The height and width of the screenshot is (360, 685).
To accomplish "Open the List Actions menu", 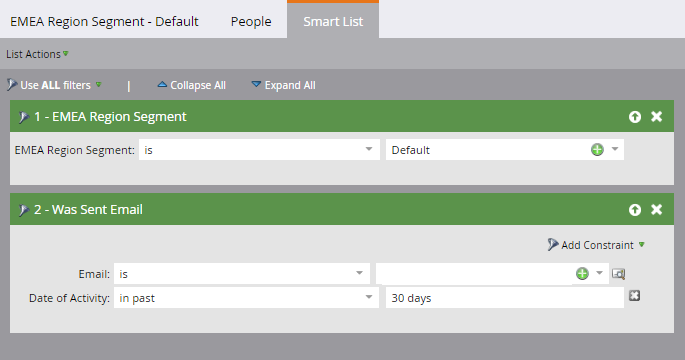I will click(37, 54).
